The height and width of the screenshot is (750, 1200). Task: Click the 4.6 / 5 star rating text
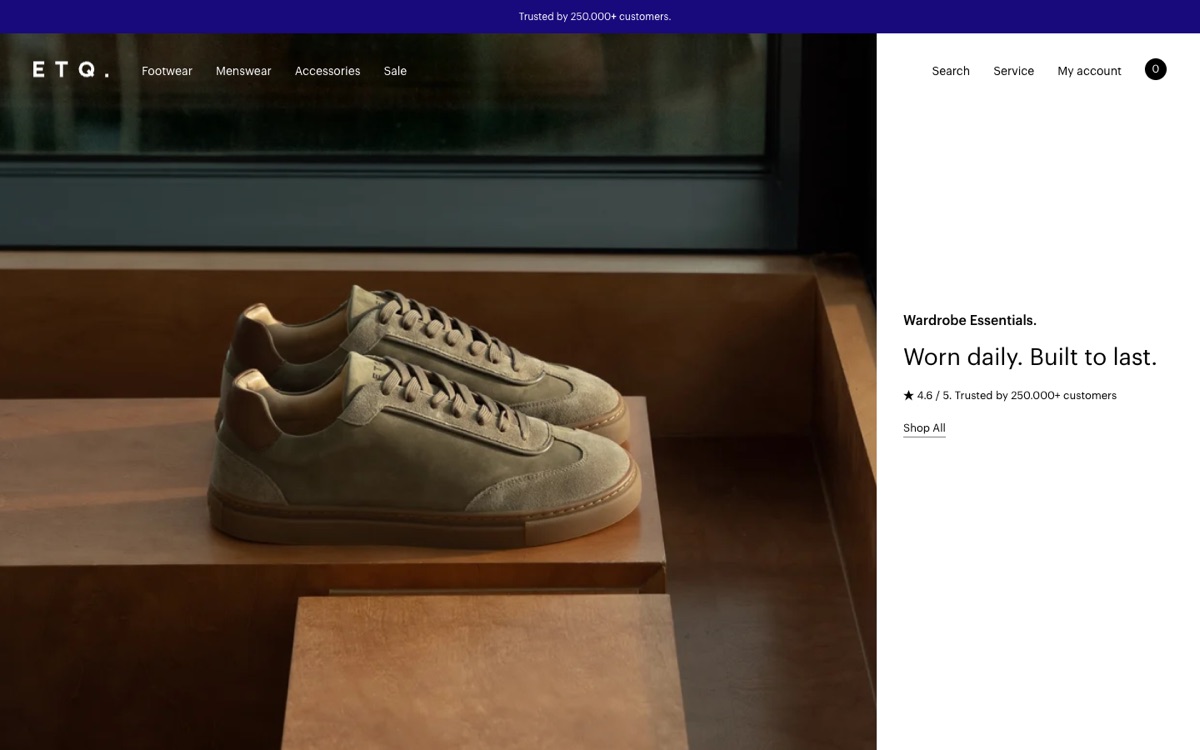(1009, 395)
